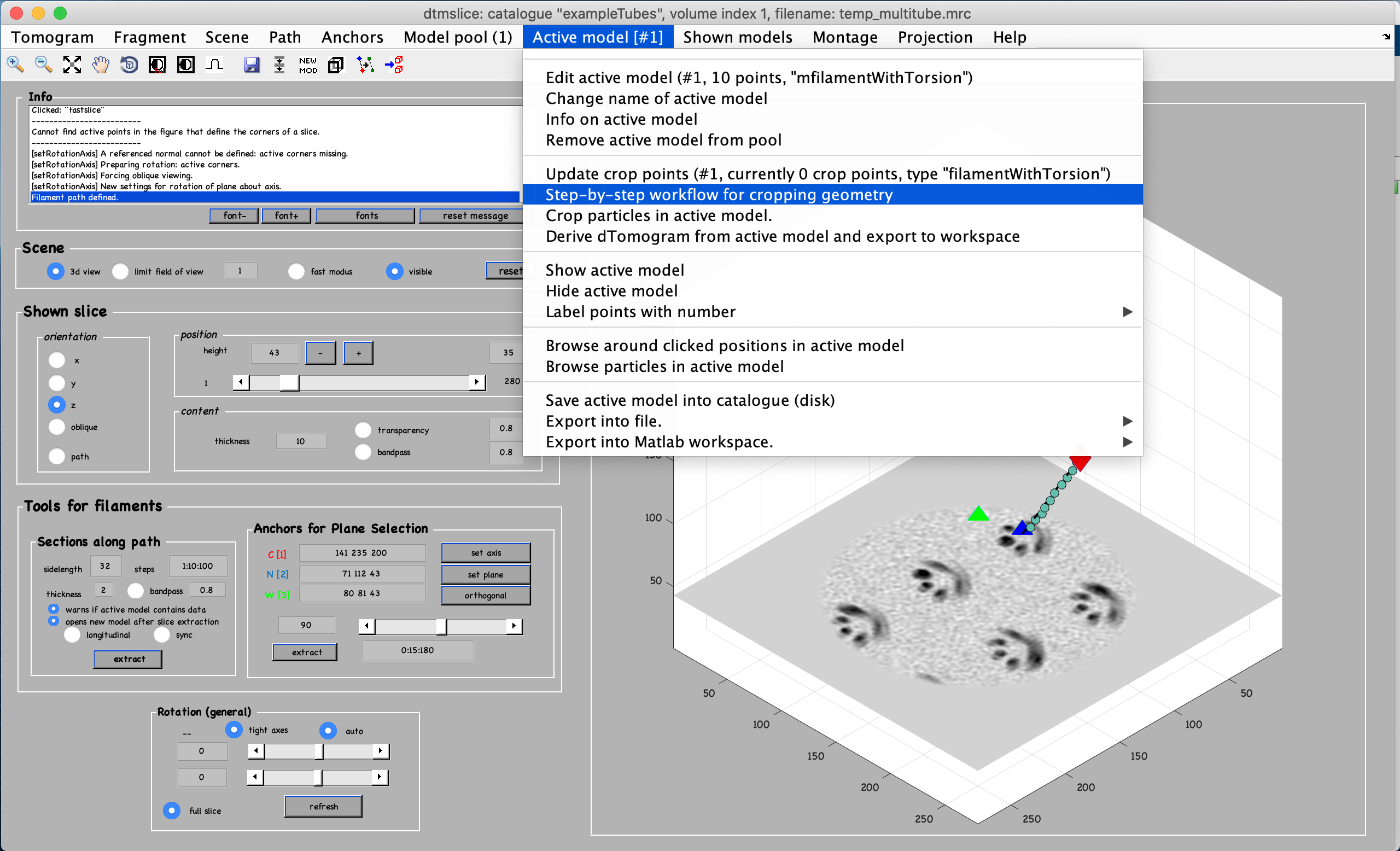Toggle the full slice option
The image size is (1400, 851).
pos(172,811)
